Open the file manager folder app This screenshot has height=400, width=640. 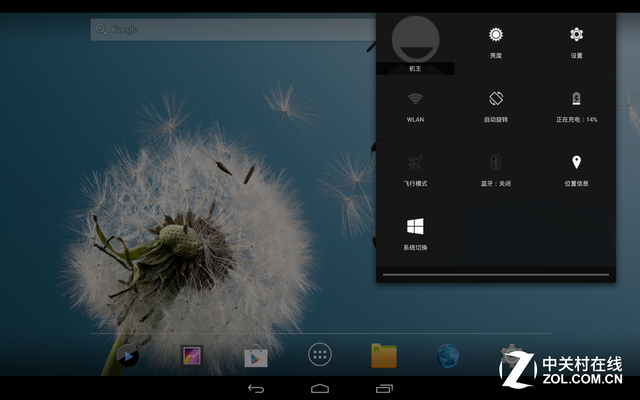[384, 355]
